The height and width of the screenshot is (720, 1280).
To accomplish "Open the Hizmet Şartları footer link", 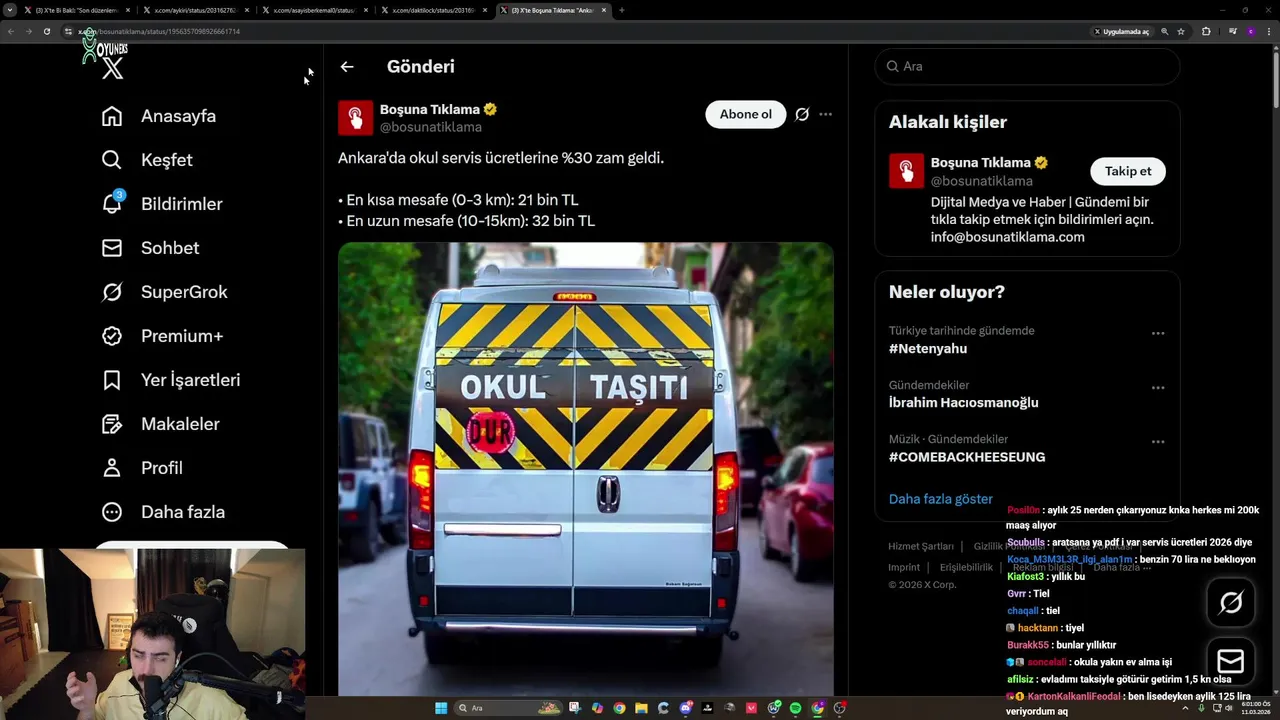I will [921, 547].
